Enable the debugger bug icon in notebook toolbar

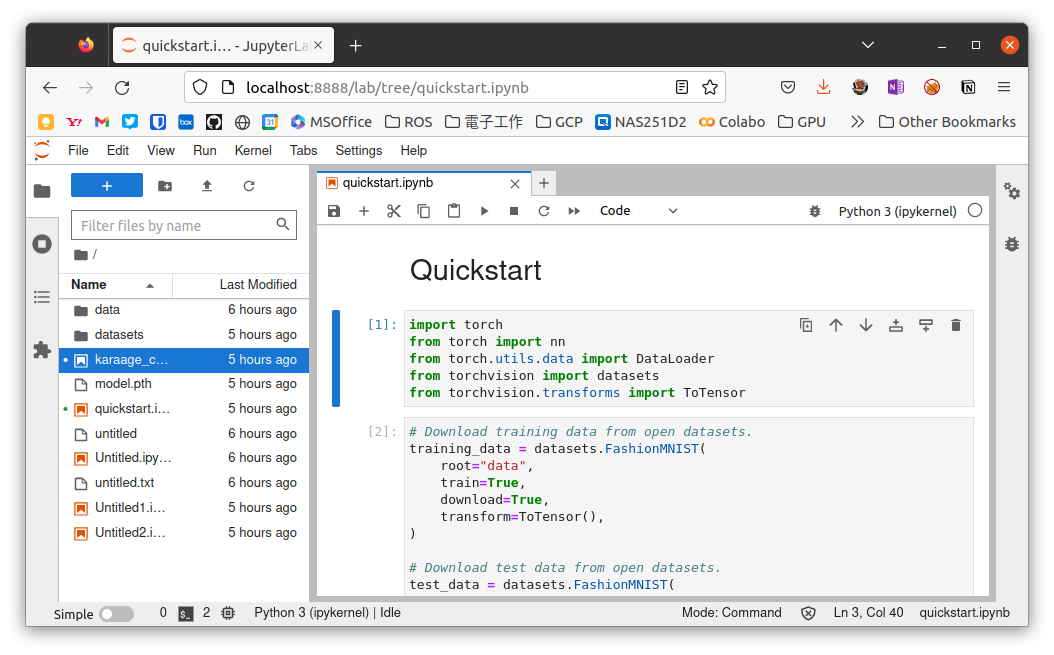tap(815, 211)
